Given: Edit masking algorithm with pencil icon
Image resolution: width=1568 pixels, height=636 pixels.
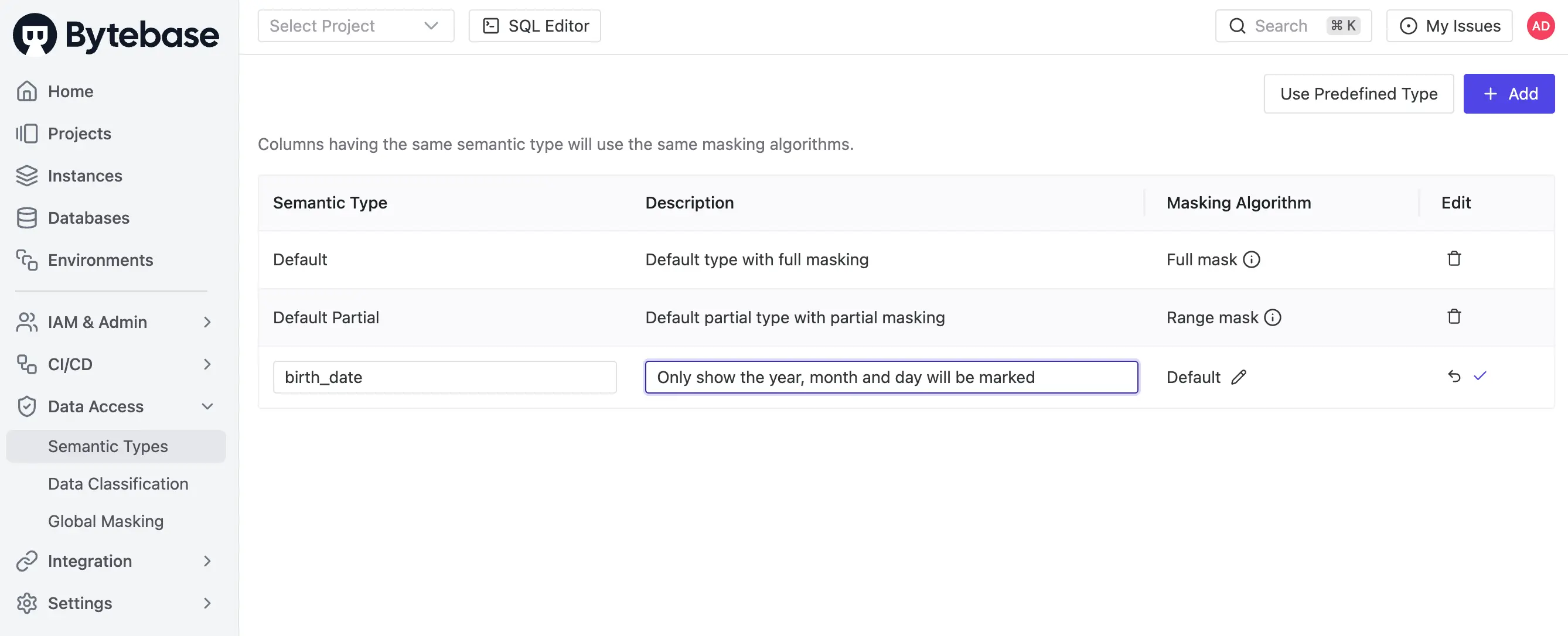Looking at the screenshot, I should pos(1238,377).
